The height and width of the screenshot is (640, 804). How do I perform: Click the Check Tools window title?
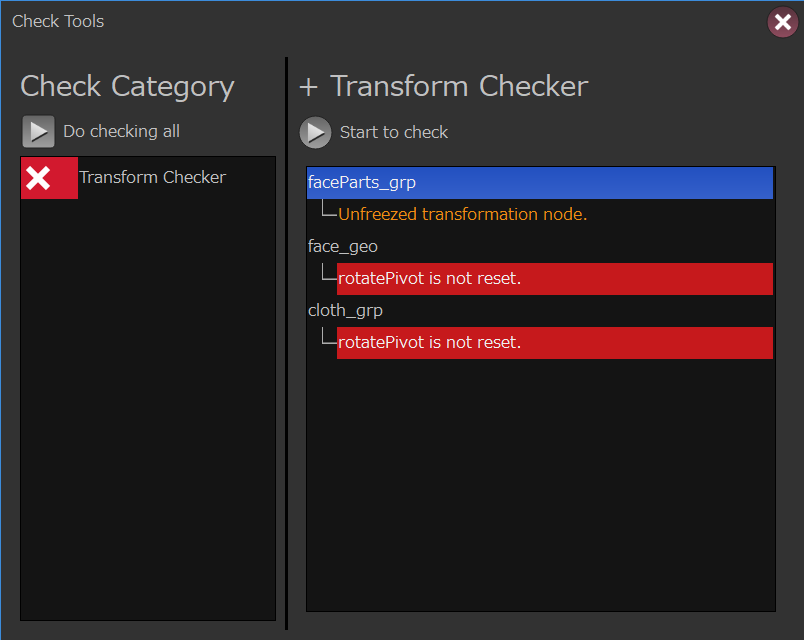point(58,21)
